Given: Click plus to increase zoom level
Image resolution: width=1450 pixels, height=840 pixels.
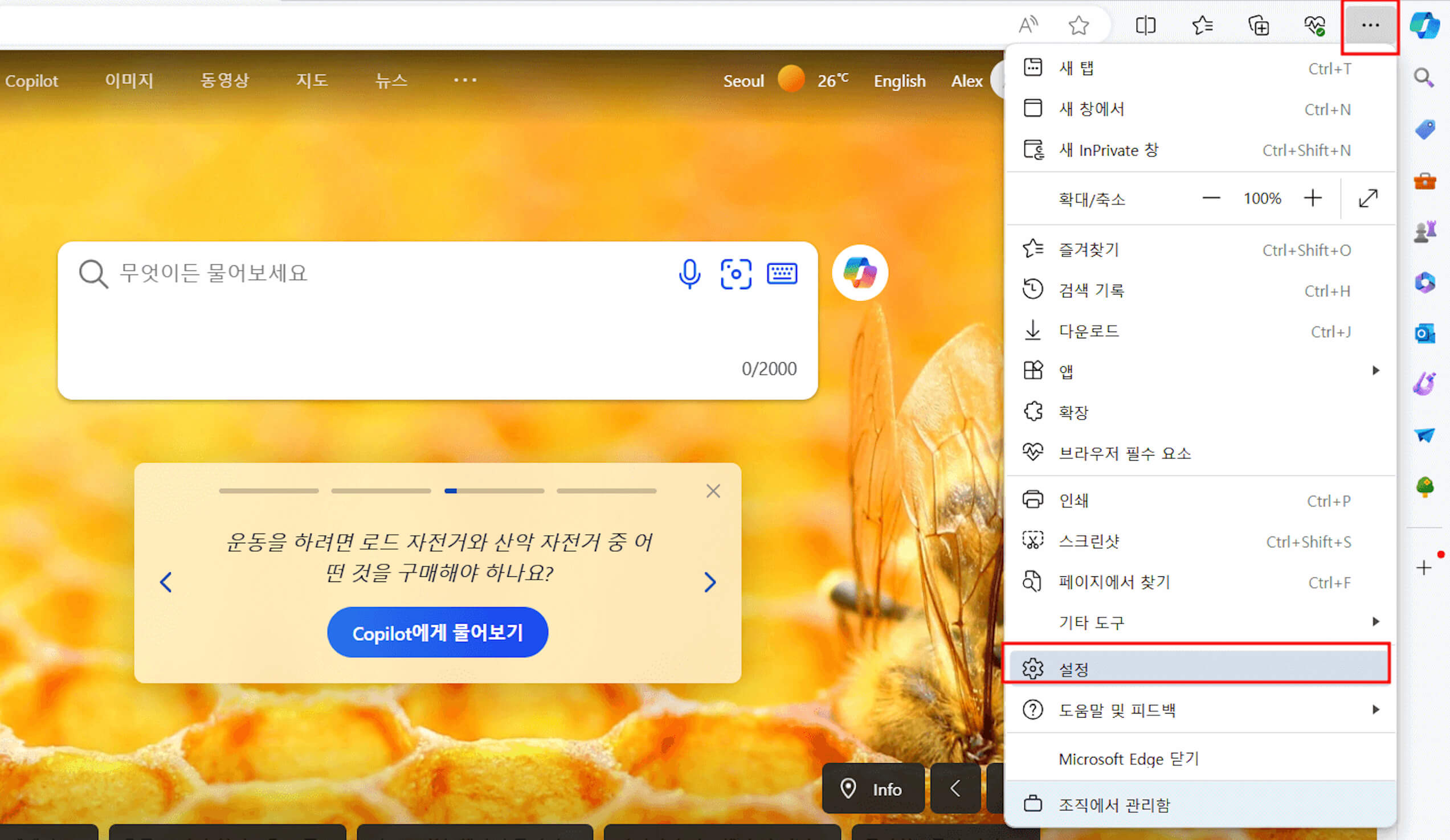Looking at the screenshot, I should (x=1313, y=198).
